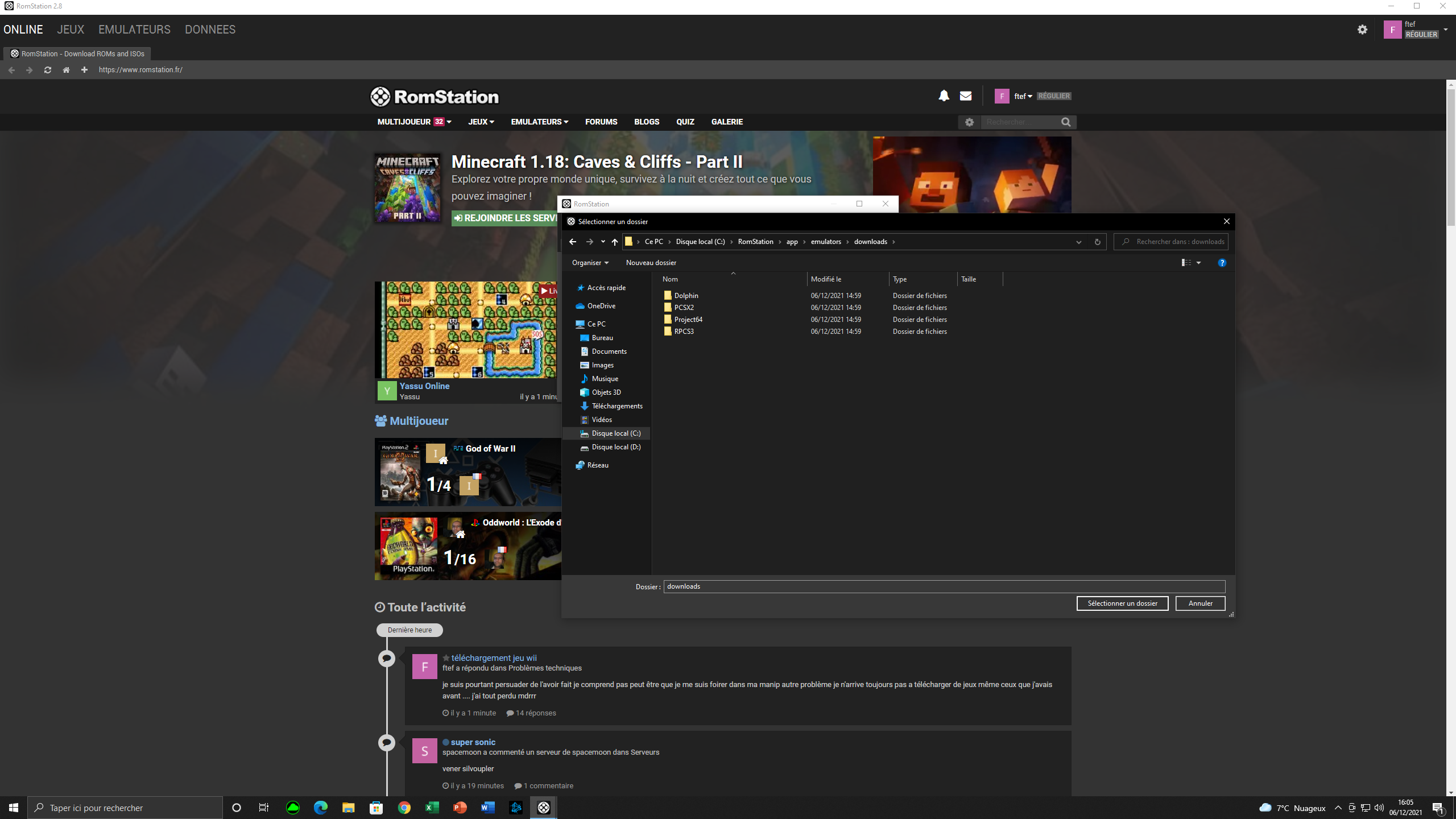Open Word from the taskbar

[487, 808]
